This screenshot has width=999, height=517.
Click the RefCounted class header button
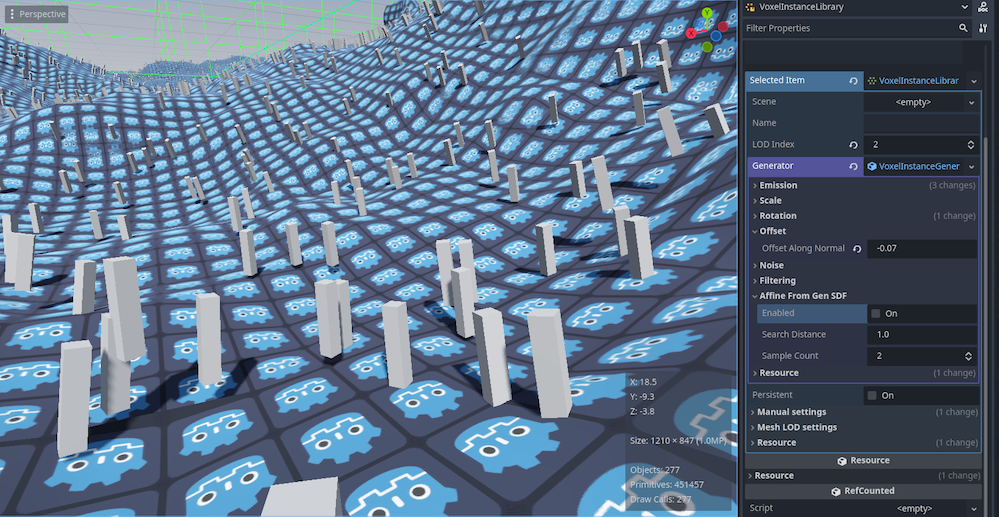pyautogui.click(x=863, y=491)
